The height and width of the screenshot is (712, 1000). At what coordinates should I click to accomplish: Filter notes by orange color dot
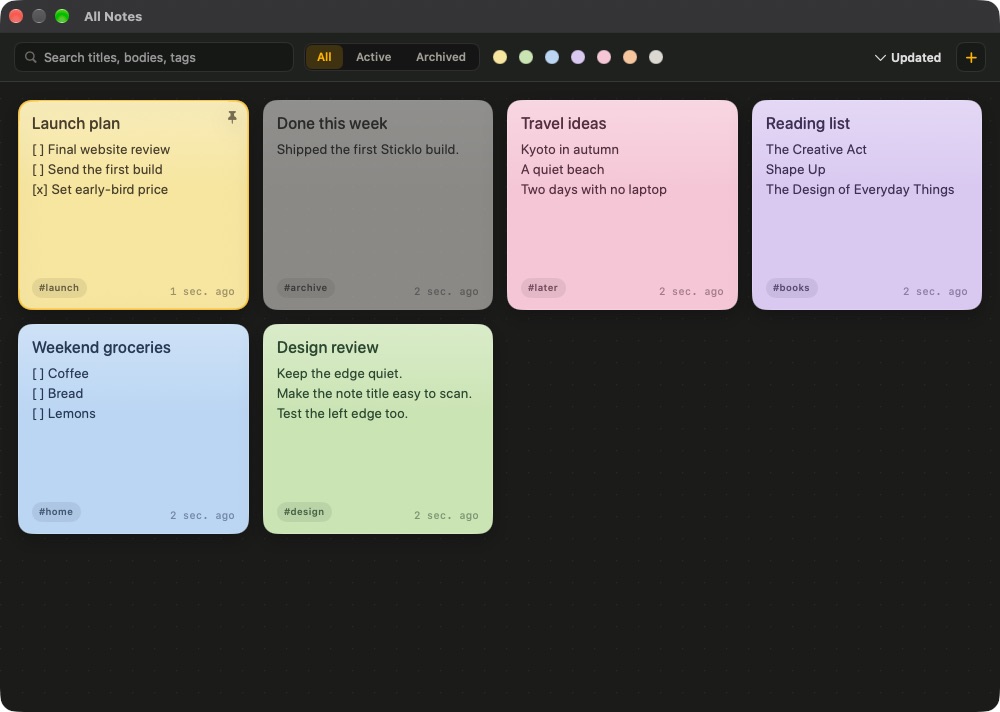click(x=629, y=57)
